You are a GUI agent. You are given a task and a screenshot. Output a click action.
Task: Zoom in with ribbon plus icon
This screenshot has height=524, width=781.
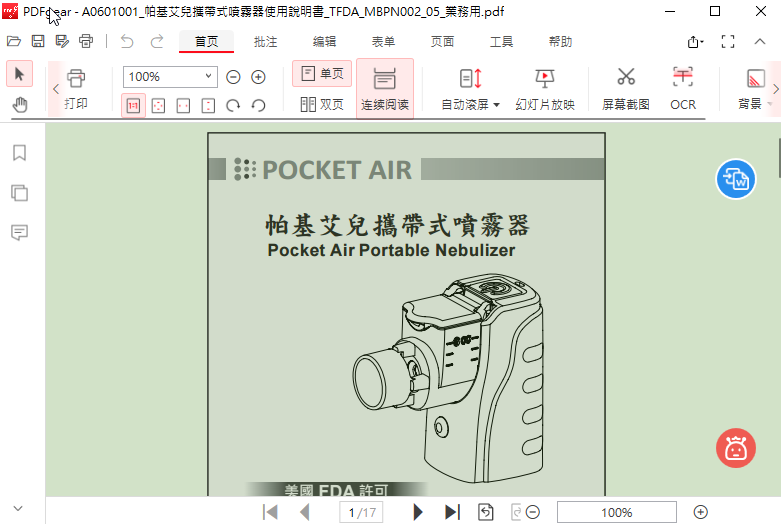tap(258, 77)
